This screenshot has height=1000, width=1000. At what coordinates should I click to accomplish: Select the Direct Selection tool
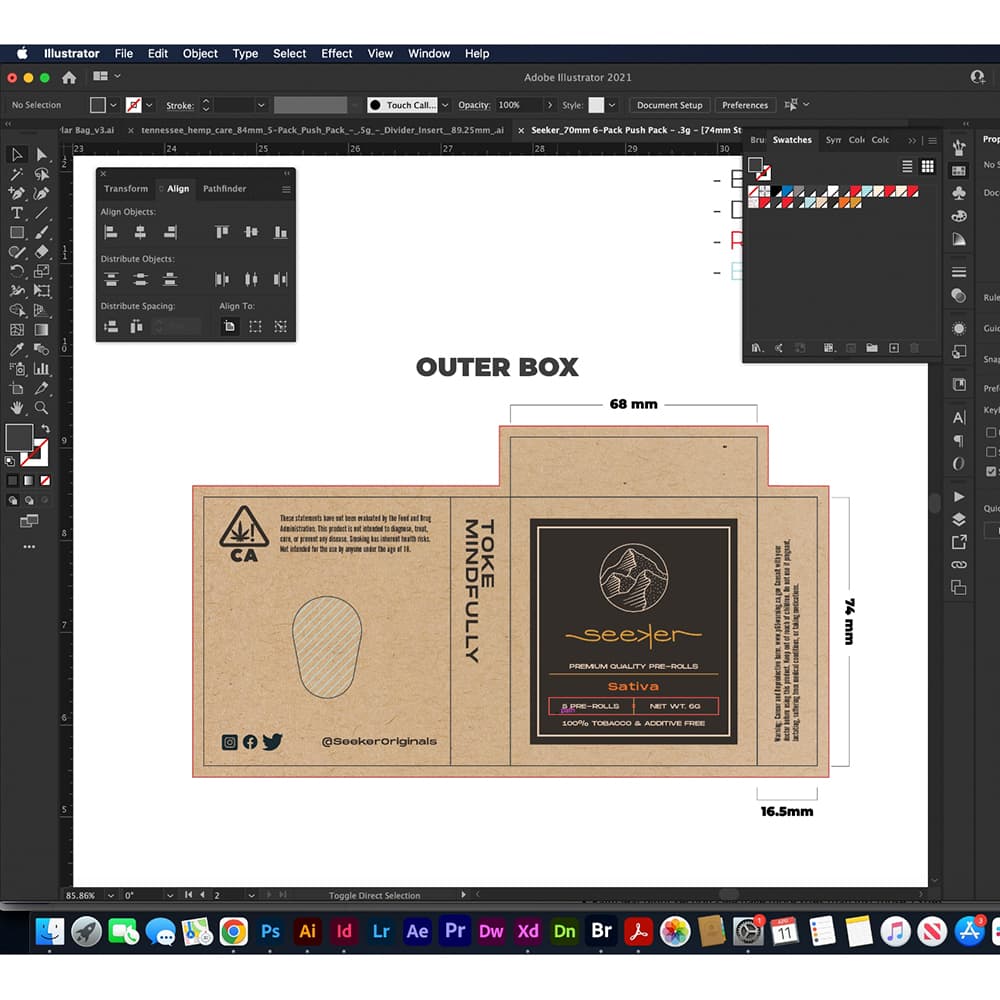(x=41, y=154)
